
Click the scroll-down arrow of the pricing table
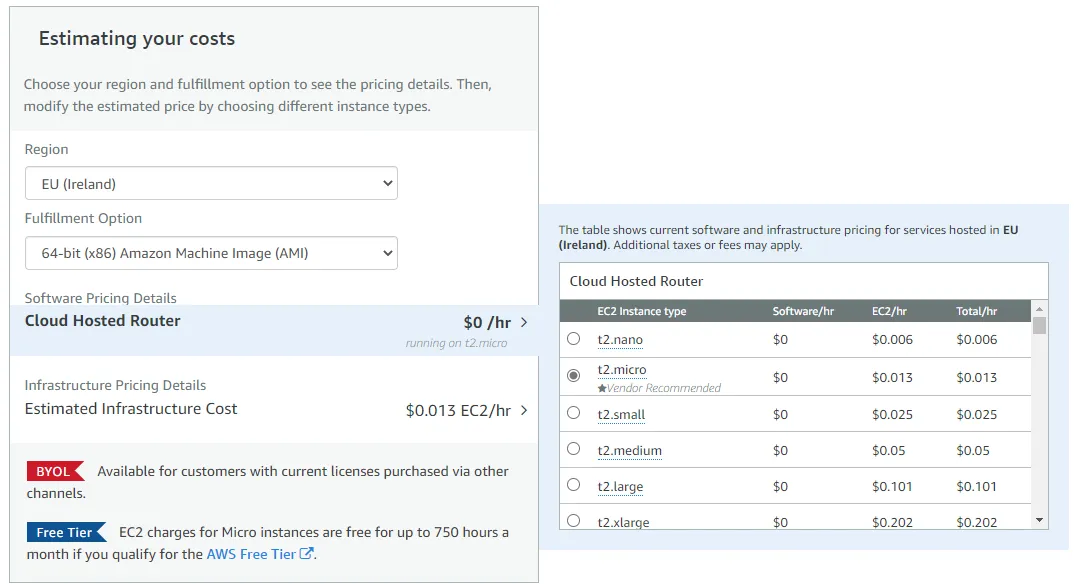(x=1039, y=520)
